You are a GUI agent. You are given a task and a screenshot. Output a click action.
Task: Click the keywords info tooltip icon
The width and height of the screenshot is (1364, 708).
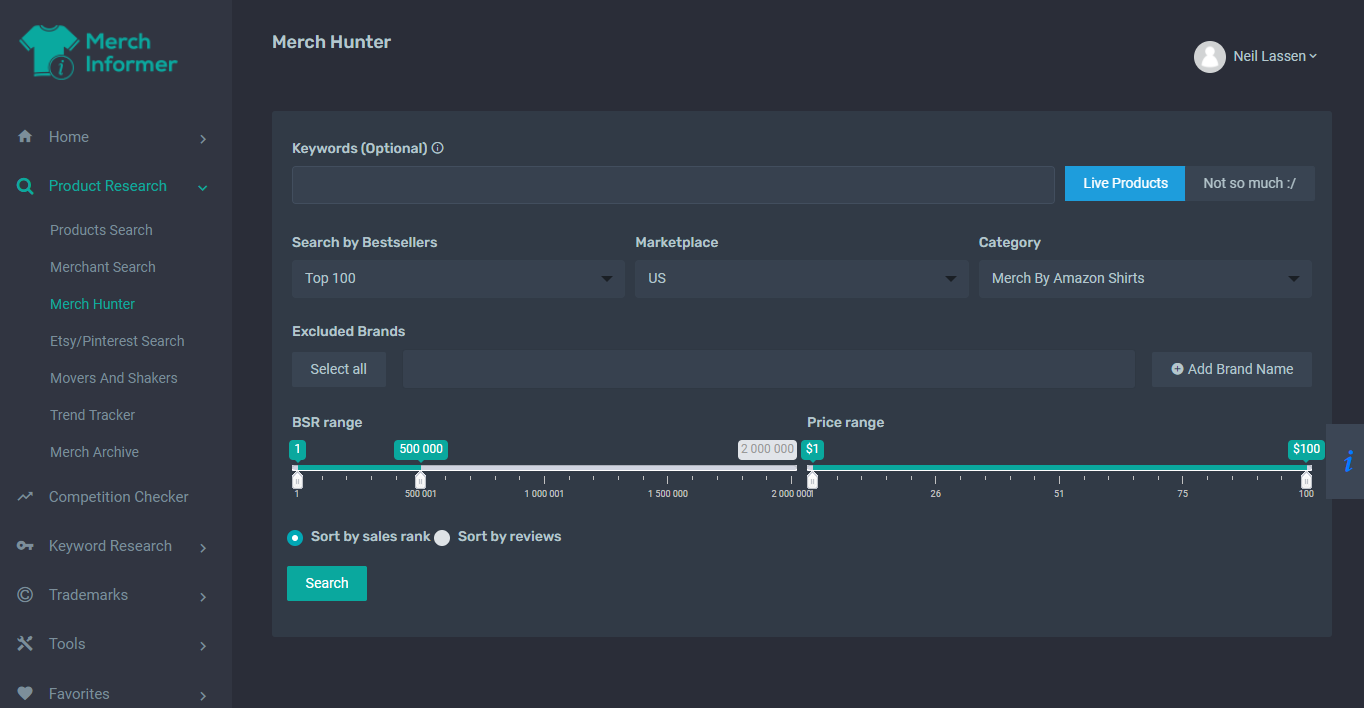[x=438, y=148]
